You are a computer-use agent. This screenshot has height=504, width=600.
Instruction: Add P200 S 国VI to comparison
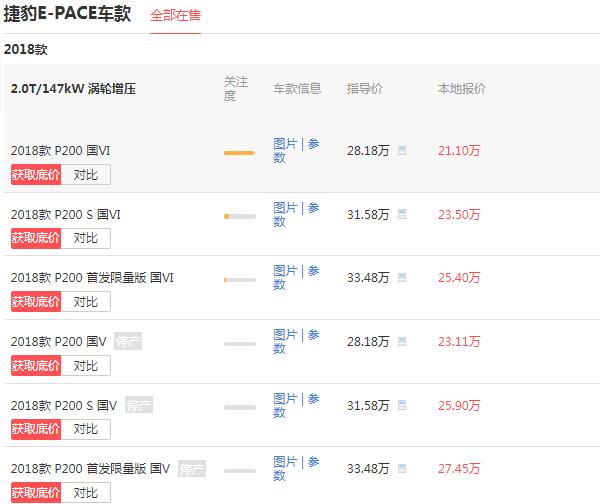86,238
